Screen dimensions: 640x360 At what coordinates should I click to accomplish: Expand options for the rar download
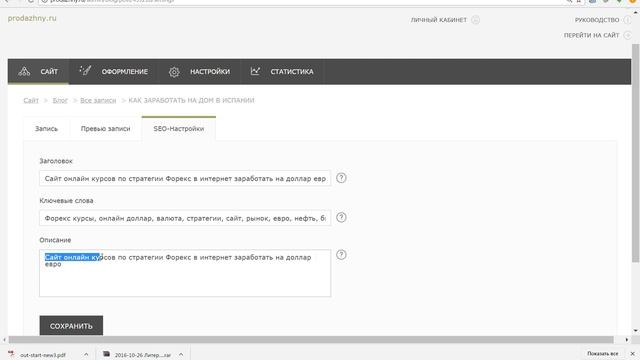coord(181,355)
